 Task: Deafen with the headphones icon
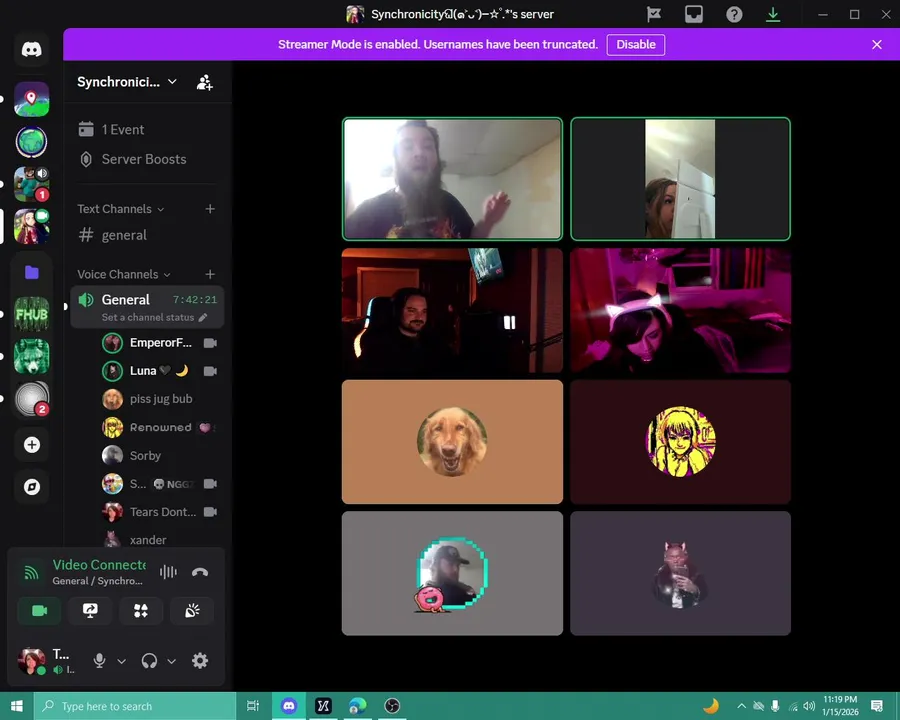(x=149, y=661)
